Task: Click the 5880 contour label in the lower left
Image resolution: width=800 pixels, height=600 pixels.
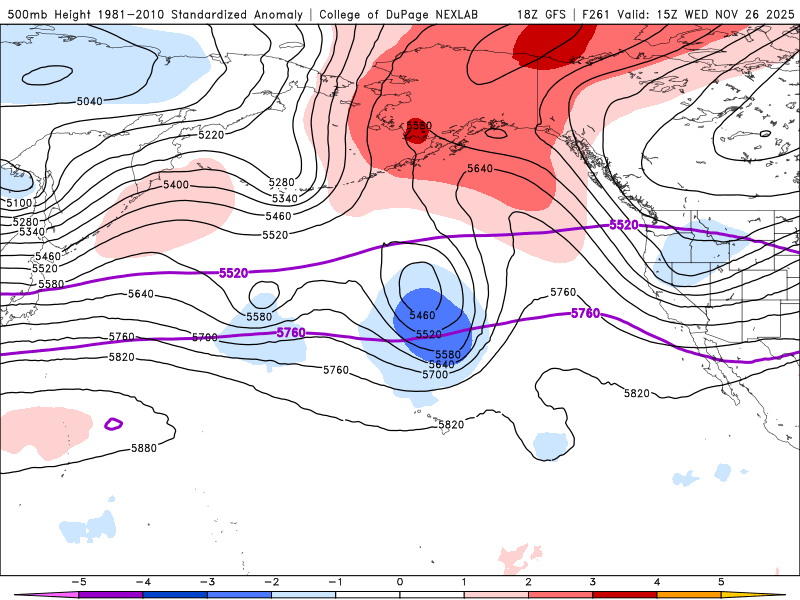Action: [x=144, y=448]
